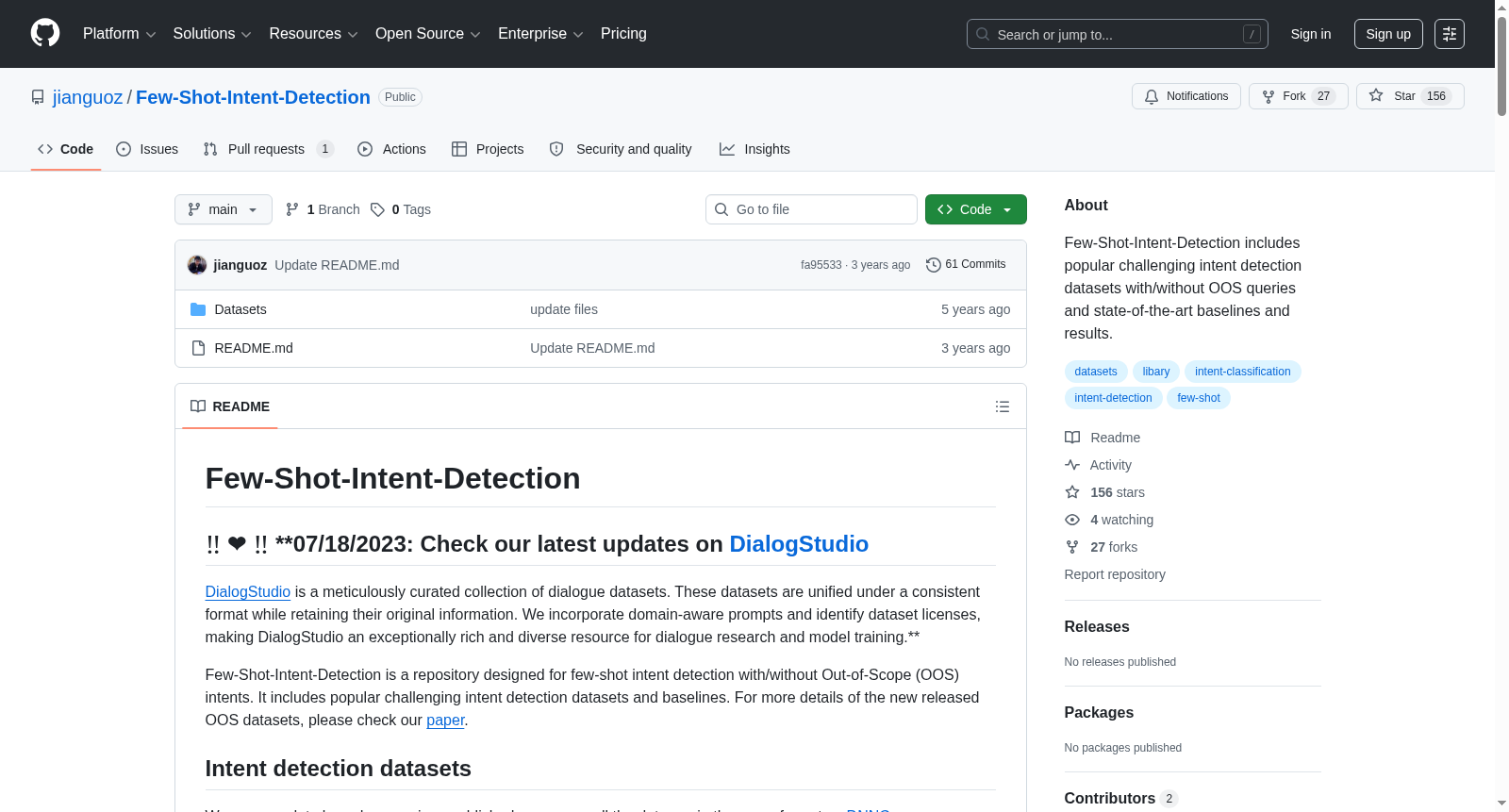1509x812 pixels.
Task: Click the repository icon beside jianguoz
Action: pos(38,97)
